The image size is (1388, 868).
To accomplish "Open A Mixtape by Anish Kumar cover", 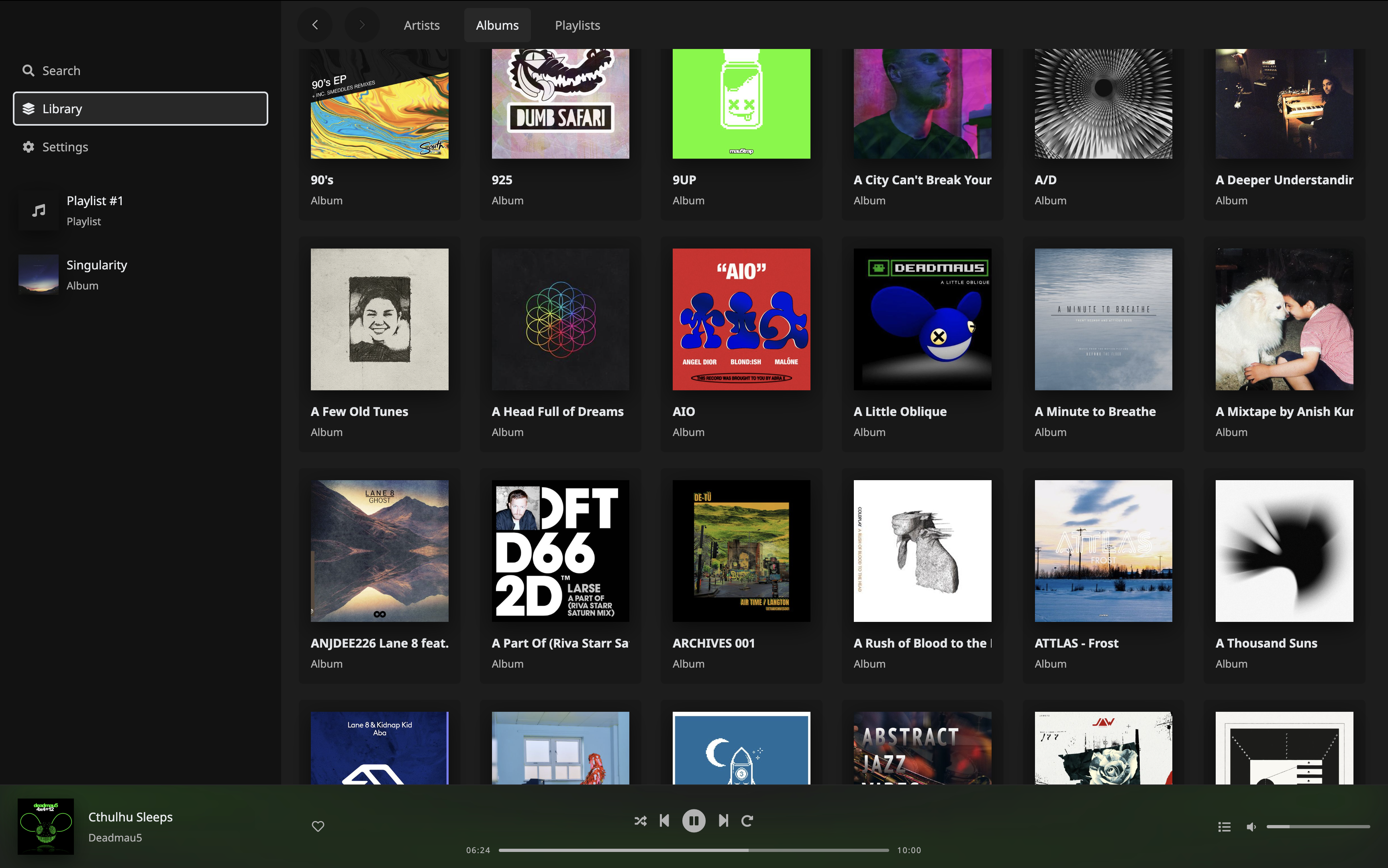I will [x=1284, y=319].
